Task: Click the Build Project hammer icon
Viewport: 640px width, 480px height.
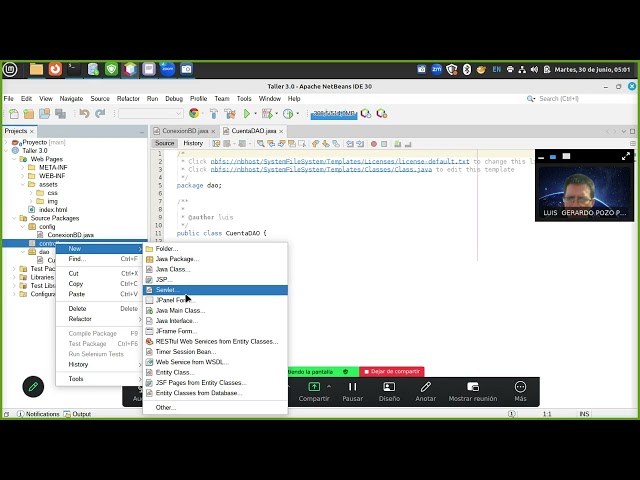Action: click(213, 113)
